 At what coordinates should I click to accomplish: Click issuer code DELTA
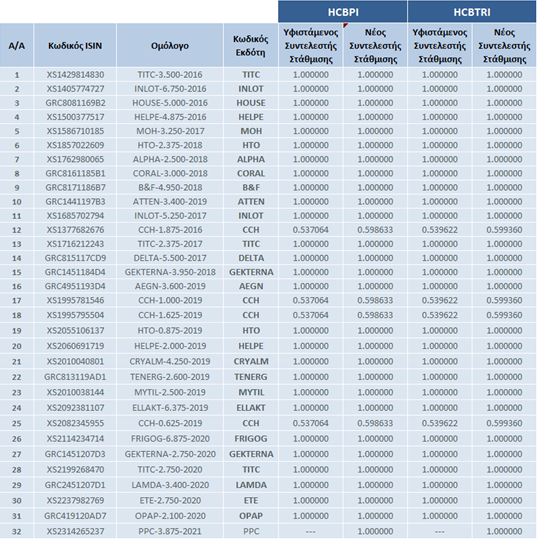[x=251, y=258]
